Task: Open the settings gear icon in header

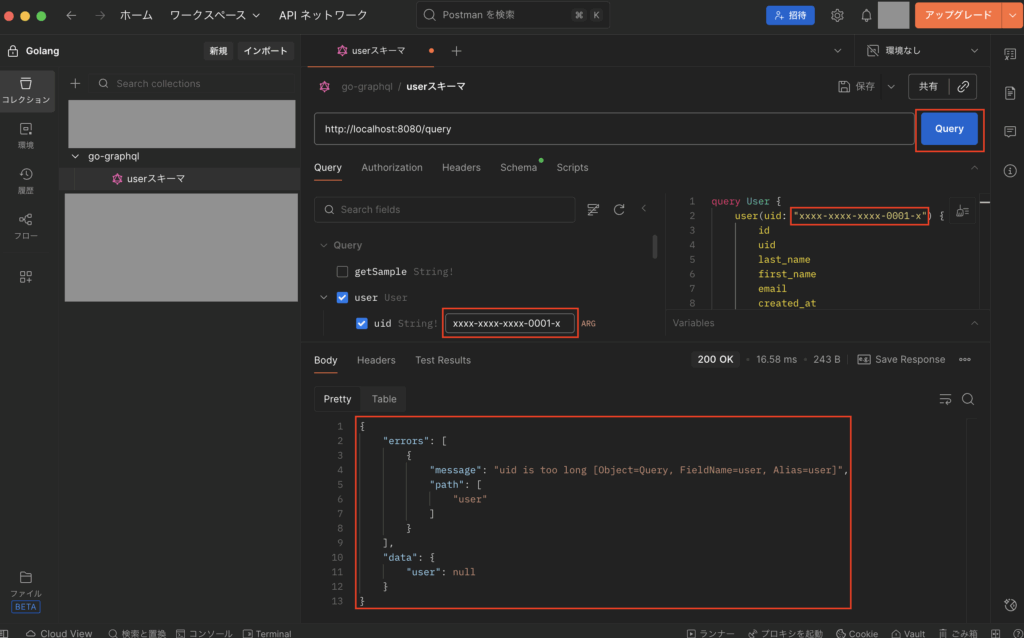Action: 837,15
